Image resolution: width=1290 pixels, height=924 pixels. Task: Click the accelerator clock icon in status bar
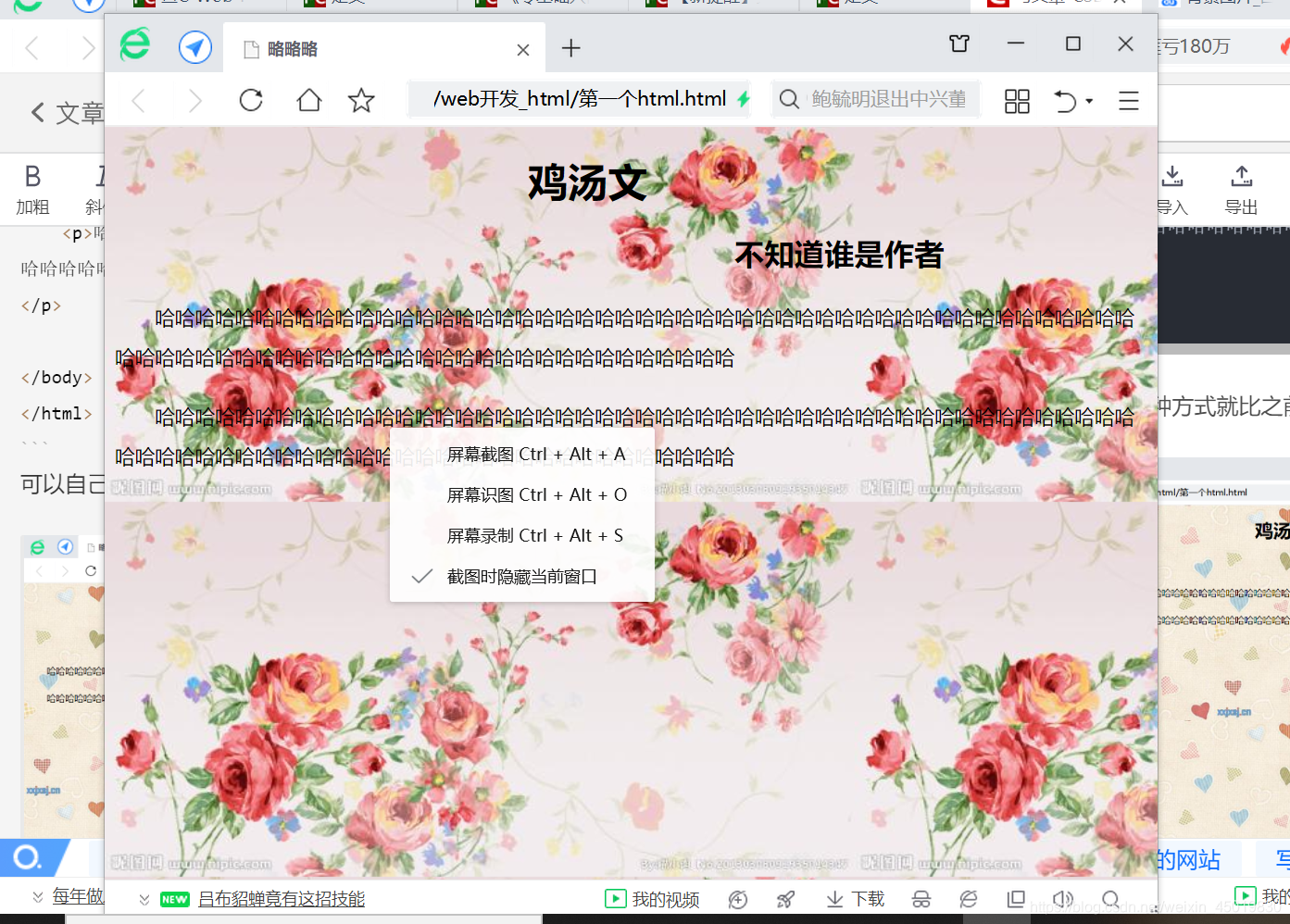(738, 899)
